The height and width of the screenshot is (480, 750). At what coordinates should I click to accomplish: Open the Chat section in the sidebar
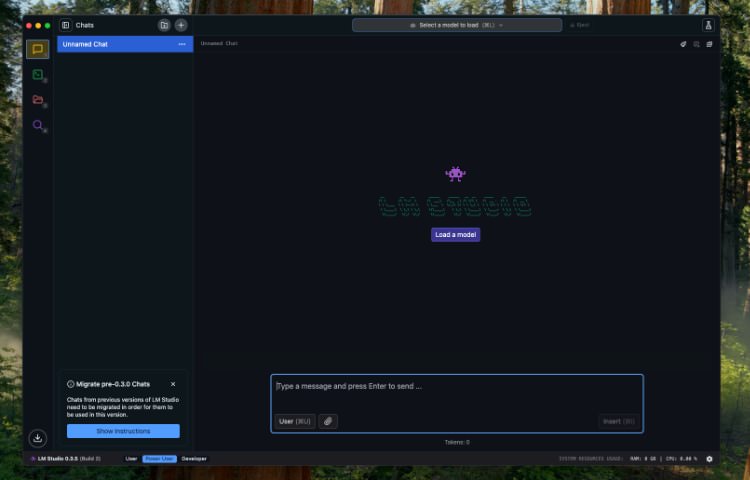[x=38, y=49]
